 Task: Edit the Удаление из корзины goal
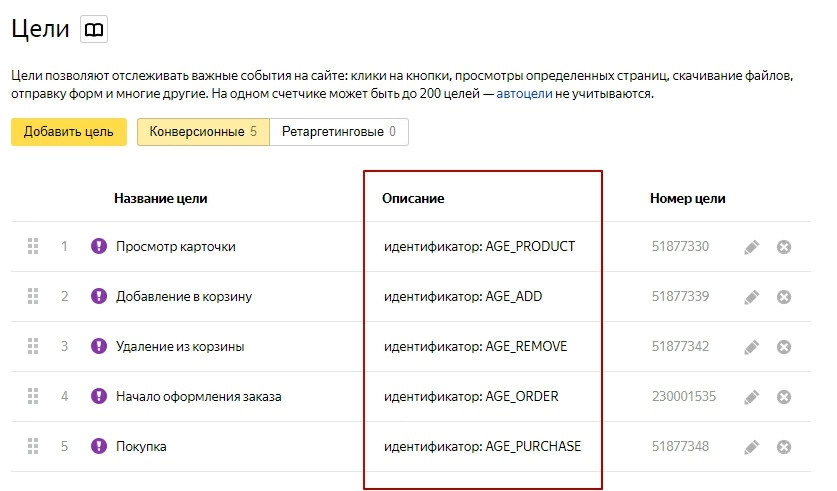[x=752, y=346]
